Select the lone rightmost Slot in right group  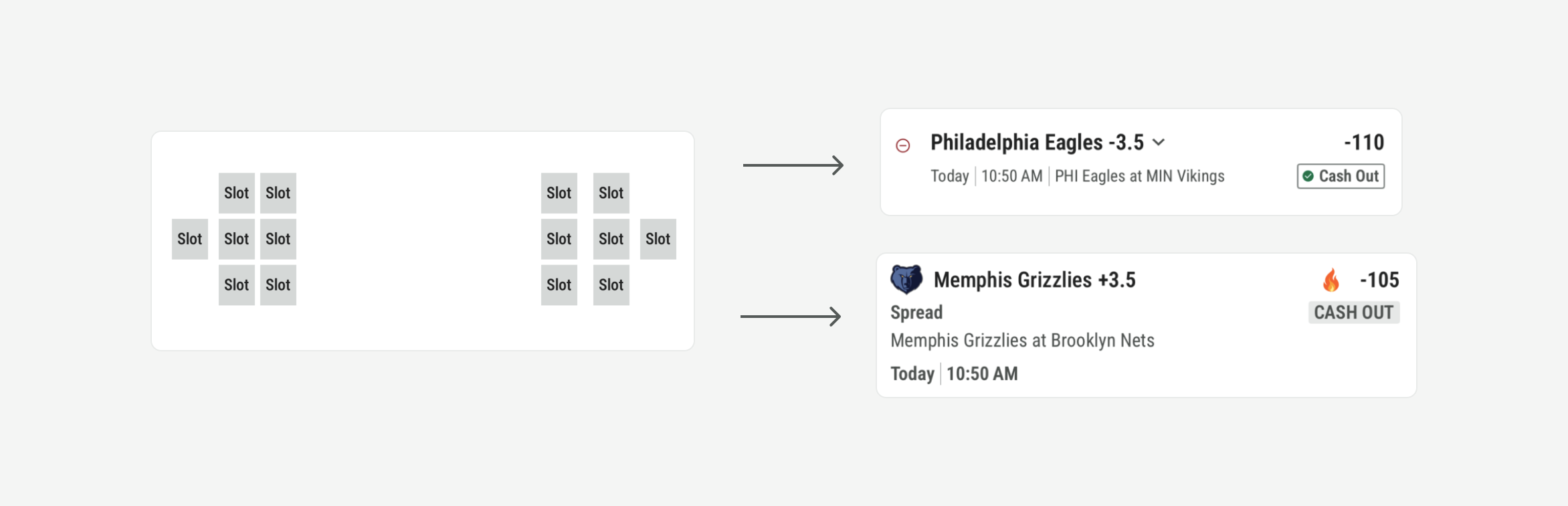(658, 239)
